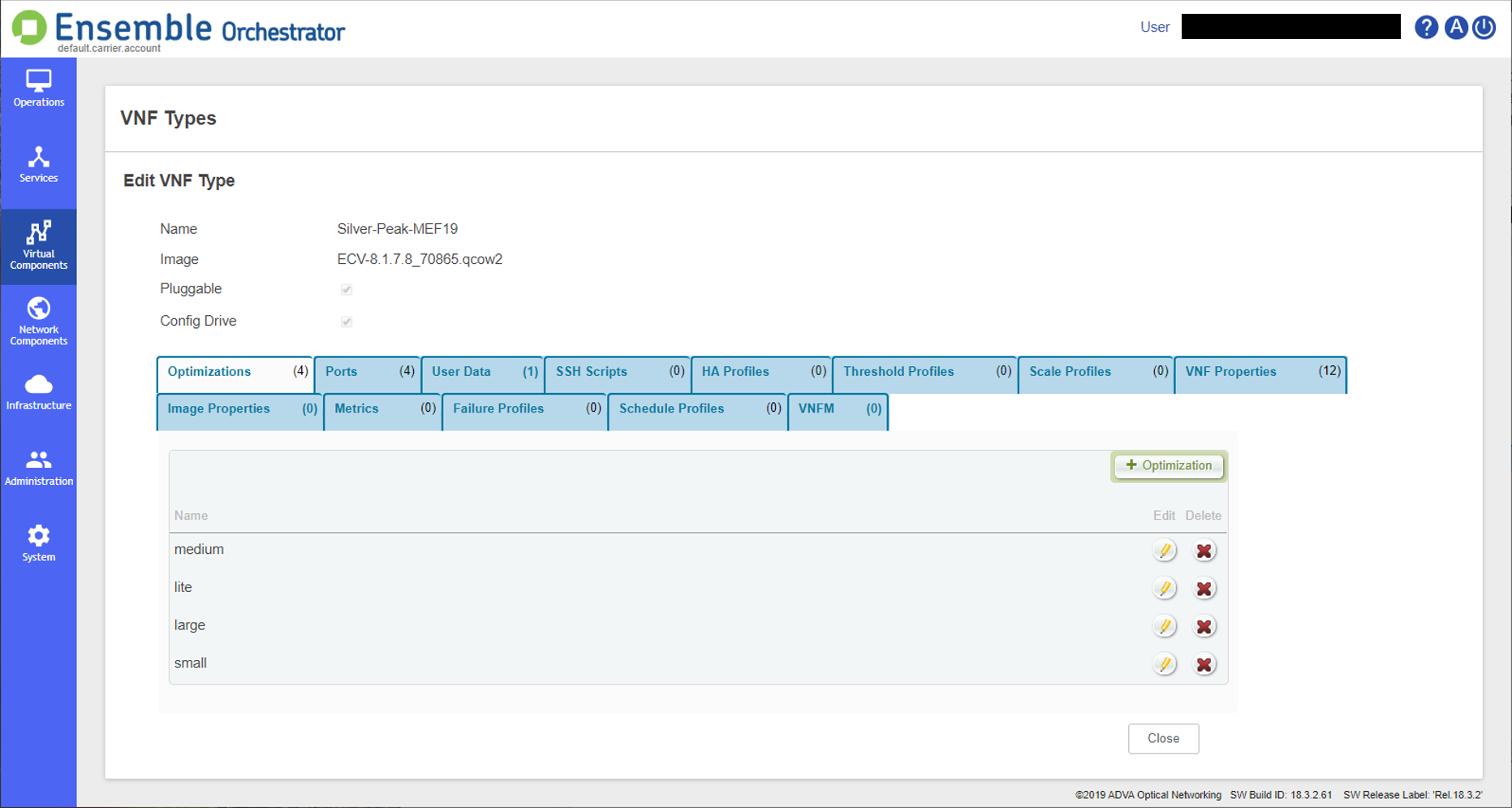Click the About 'A' icon in the header
1512x808 pixels.
[x=1456, y=27]
